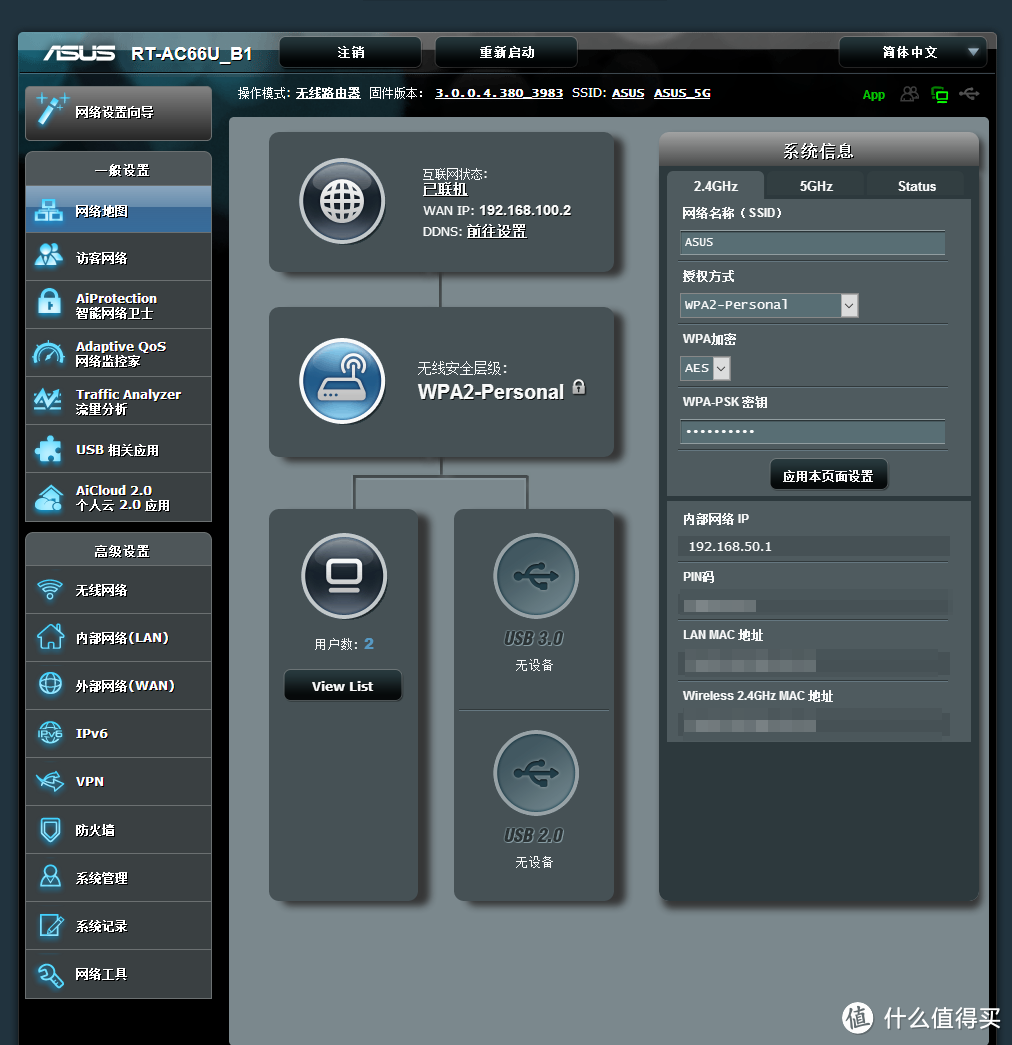Click the Network Map (网络地图) sidebar icon
The height and width of the screenshot is (1045, 1012).
pos(49,211)
